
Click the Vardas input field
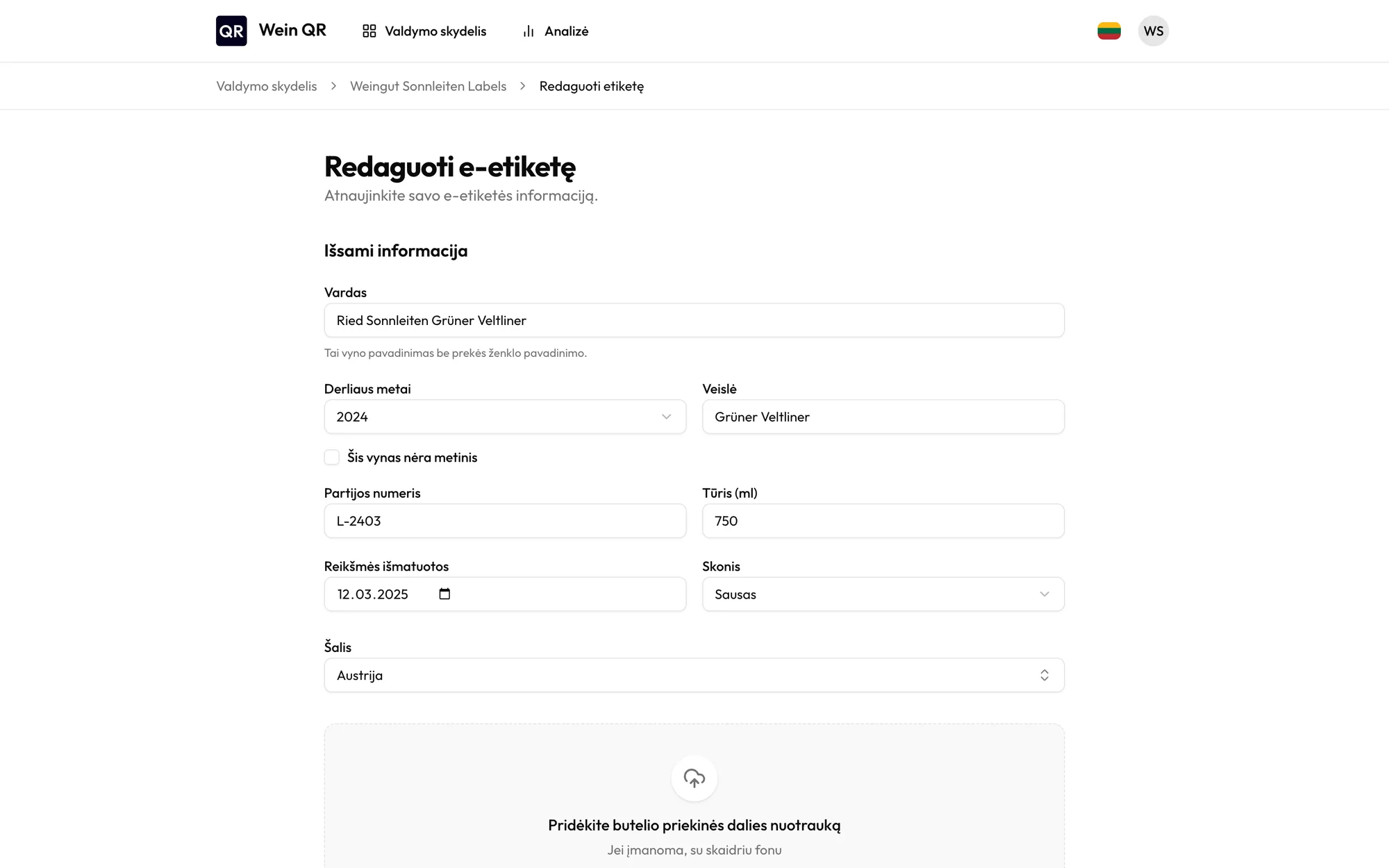tap(694, 320)
